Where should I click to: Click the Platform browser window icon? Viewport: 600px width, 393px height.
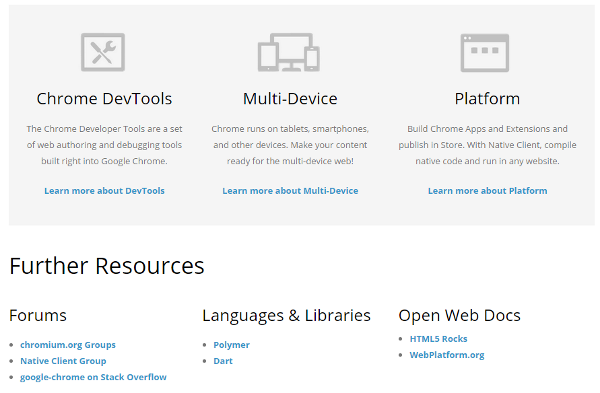click(x=485, y=53)
